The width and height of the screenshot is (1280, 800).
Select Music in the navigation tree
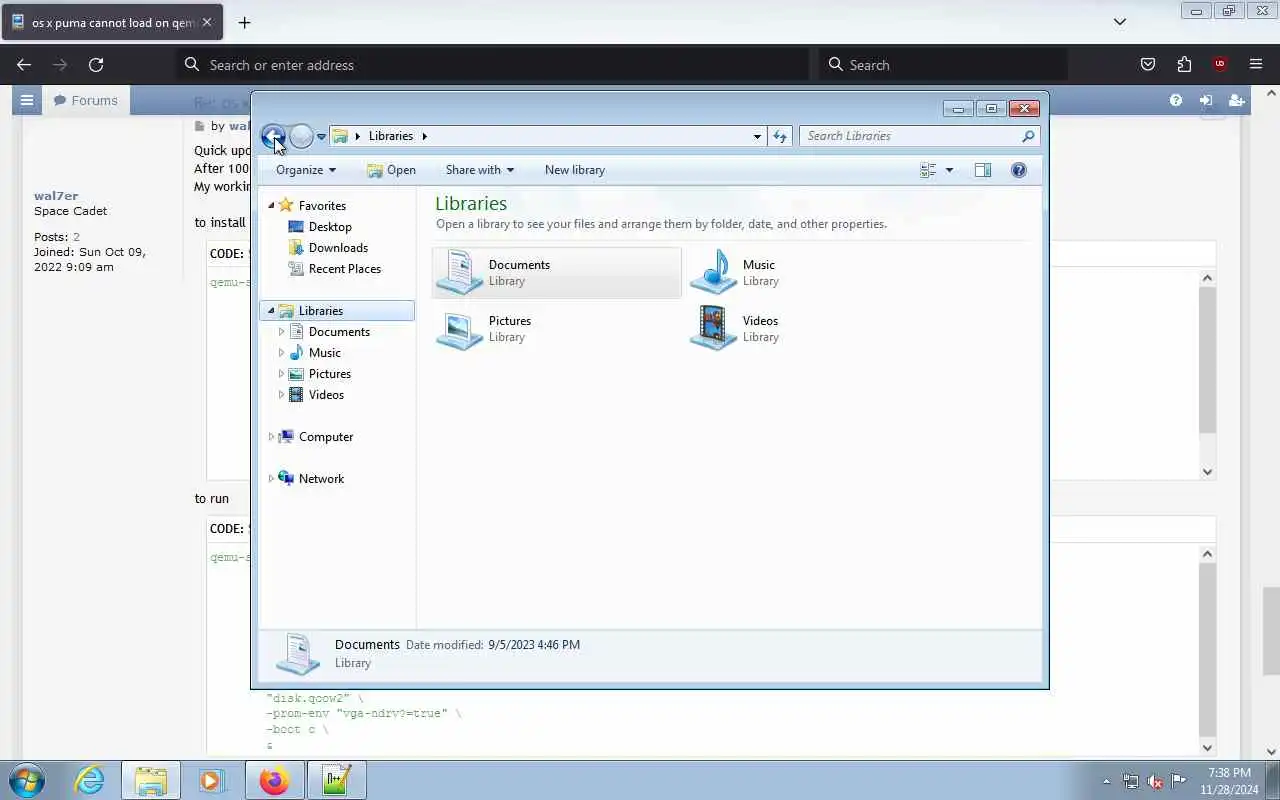coord(324,353)
